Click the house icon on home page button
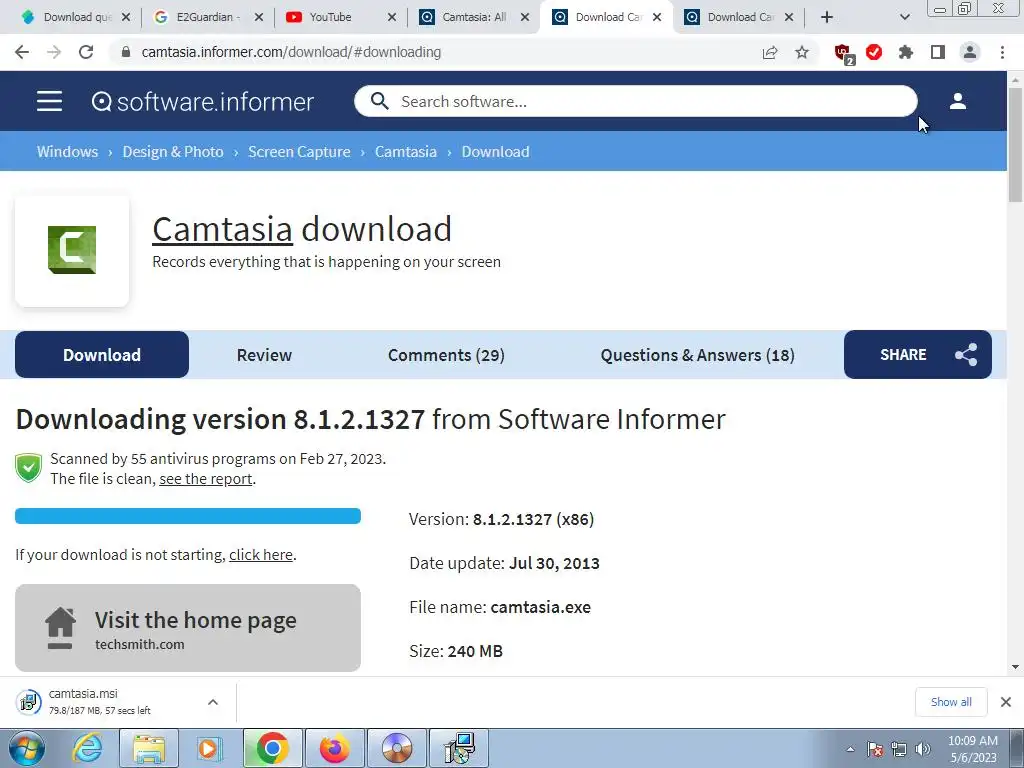 click(x=60, y=628)
